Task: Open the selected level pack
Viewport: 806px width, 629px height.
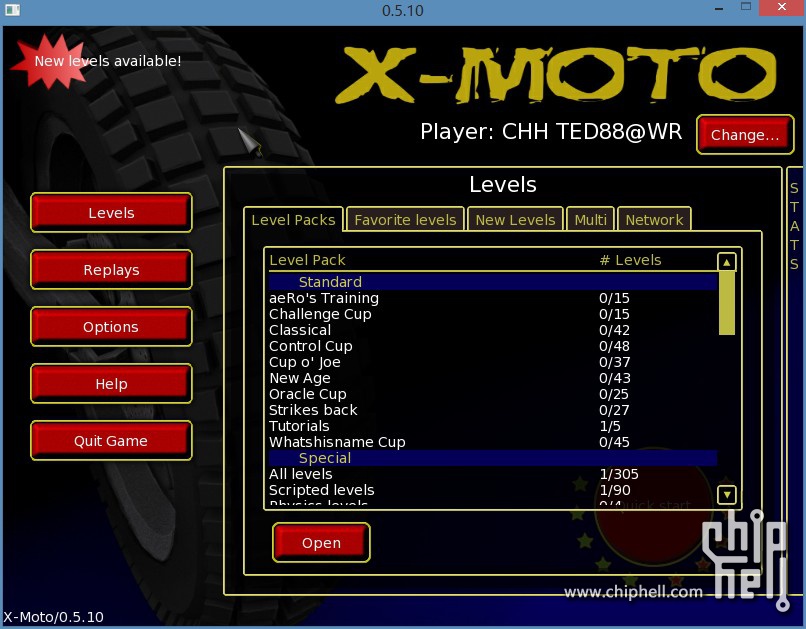Action: [321, 543]
